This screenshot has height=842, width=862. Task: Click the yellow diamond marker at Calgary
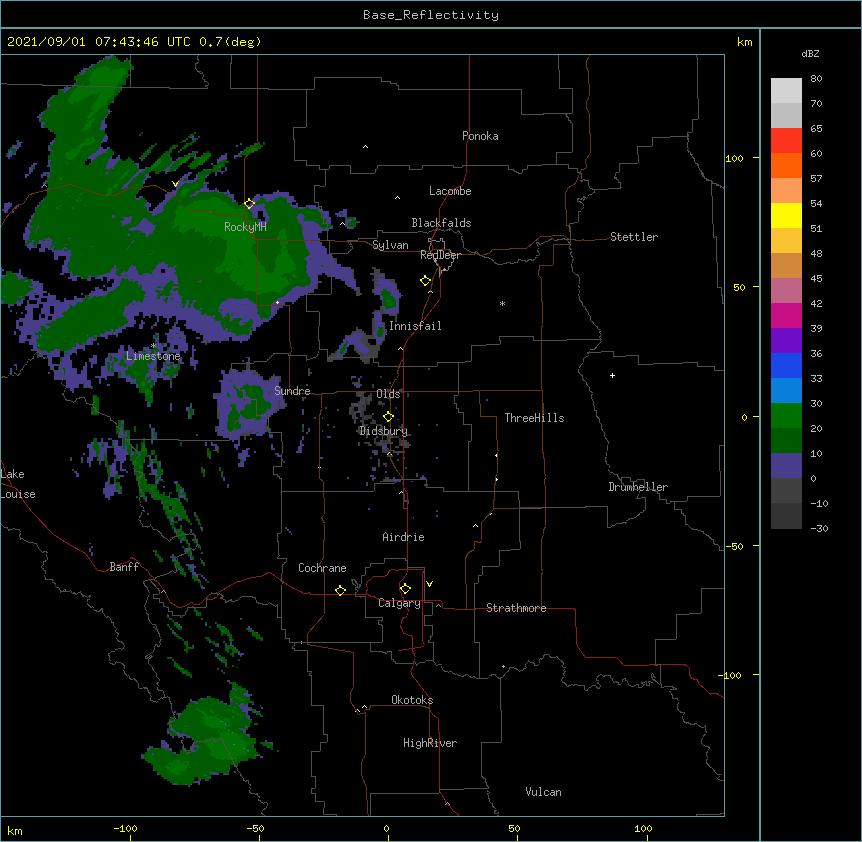click(405, 589)
